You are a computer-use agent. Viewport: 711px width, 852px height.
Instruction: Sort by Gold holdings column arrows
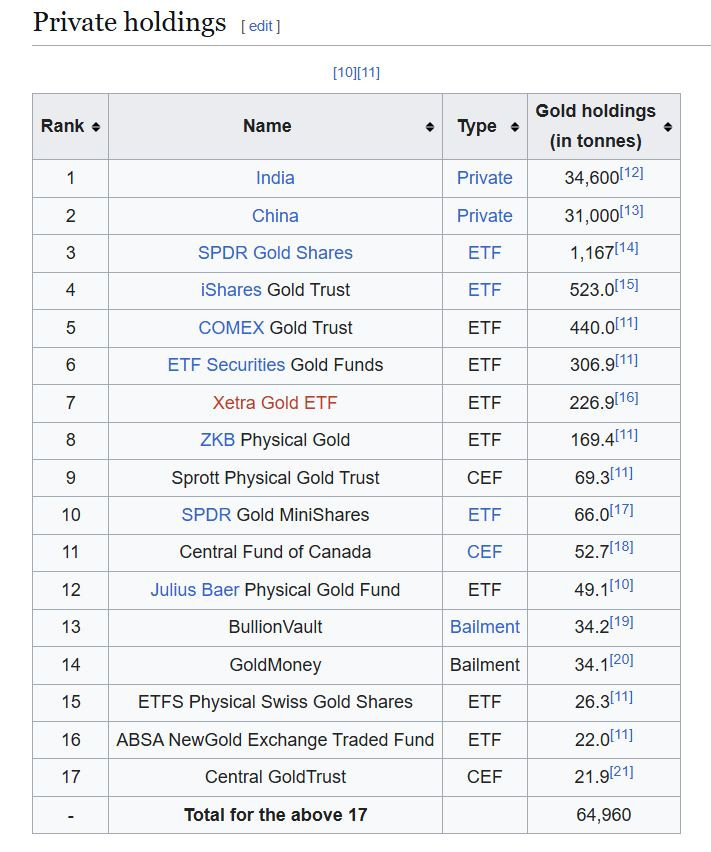point(668,127)
